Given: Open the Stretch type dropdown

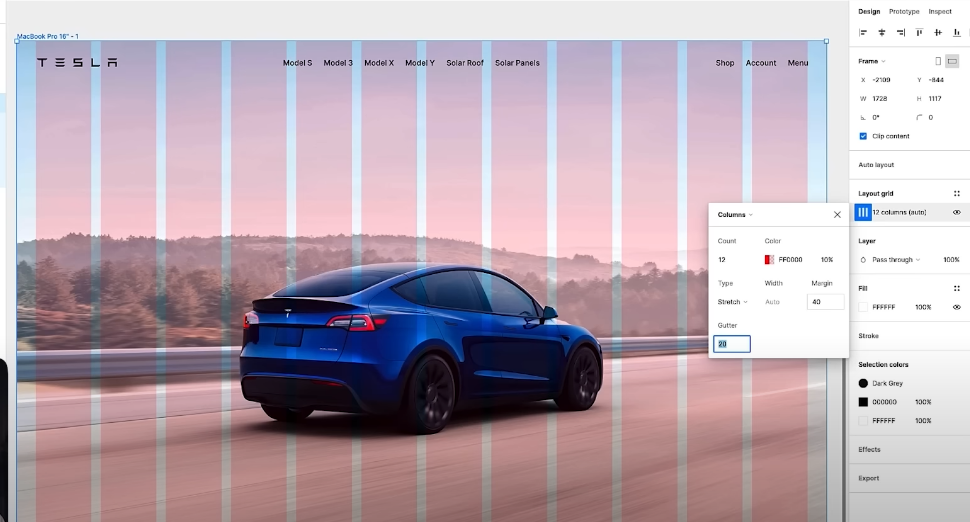Looking at the screenshot, I should [732, 302].
